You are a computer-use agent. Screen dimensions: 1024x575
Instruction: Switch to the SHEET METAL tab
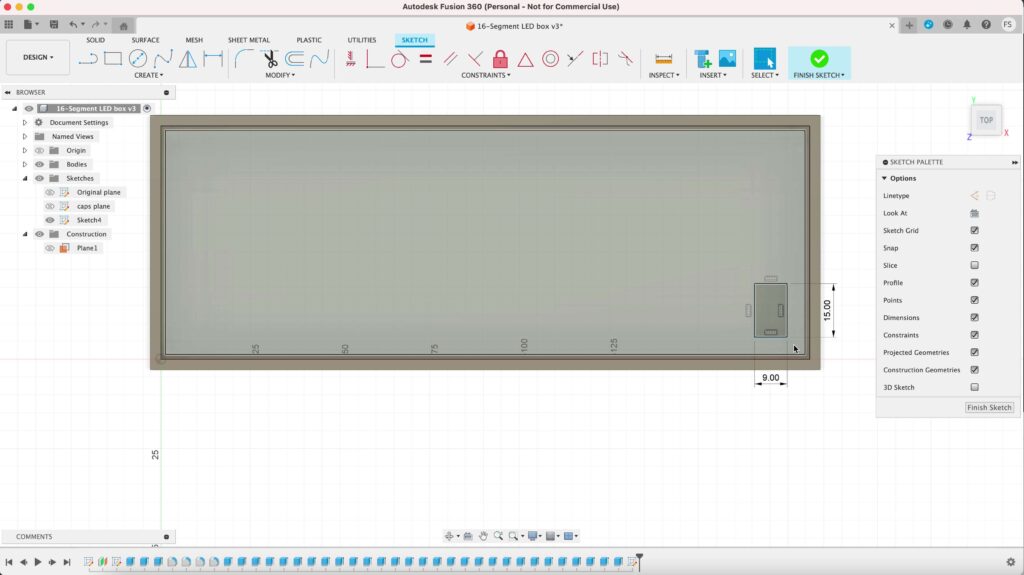coord(249,40)
